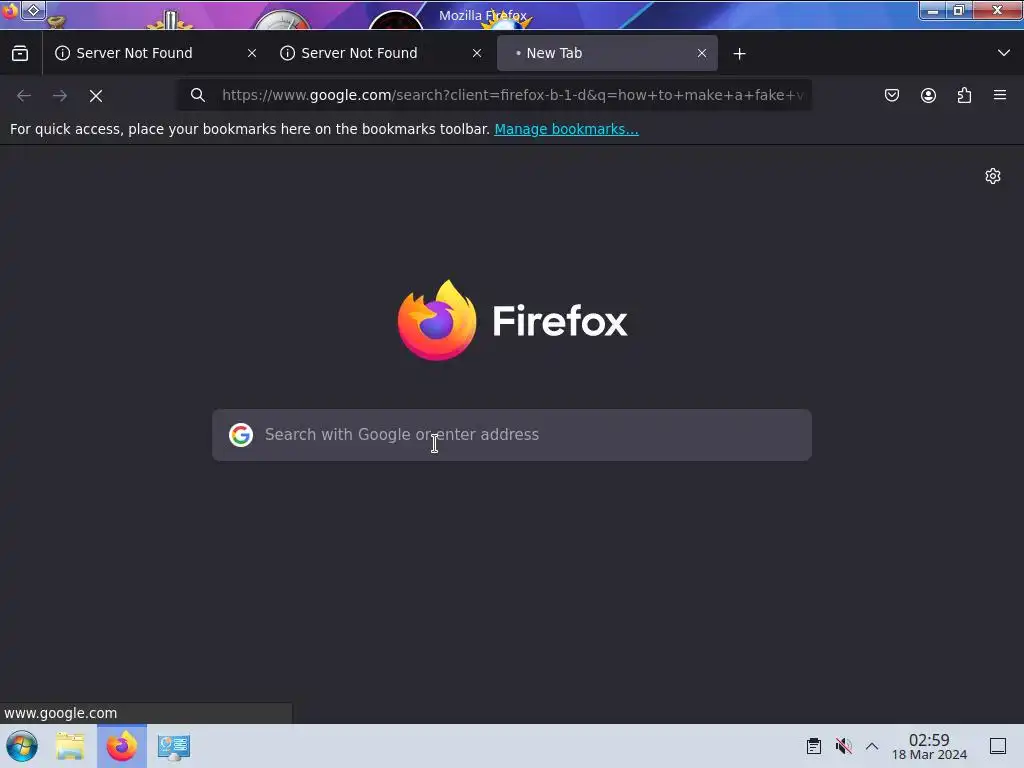1024x768 pixels.
Task: Select the New Tab tab
Action: [607, 54]
